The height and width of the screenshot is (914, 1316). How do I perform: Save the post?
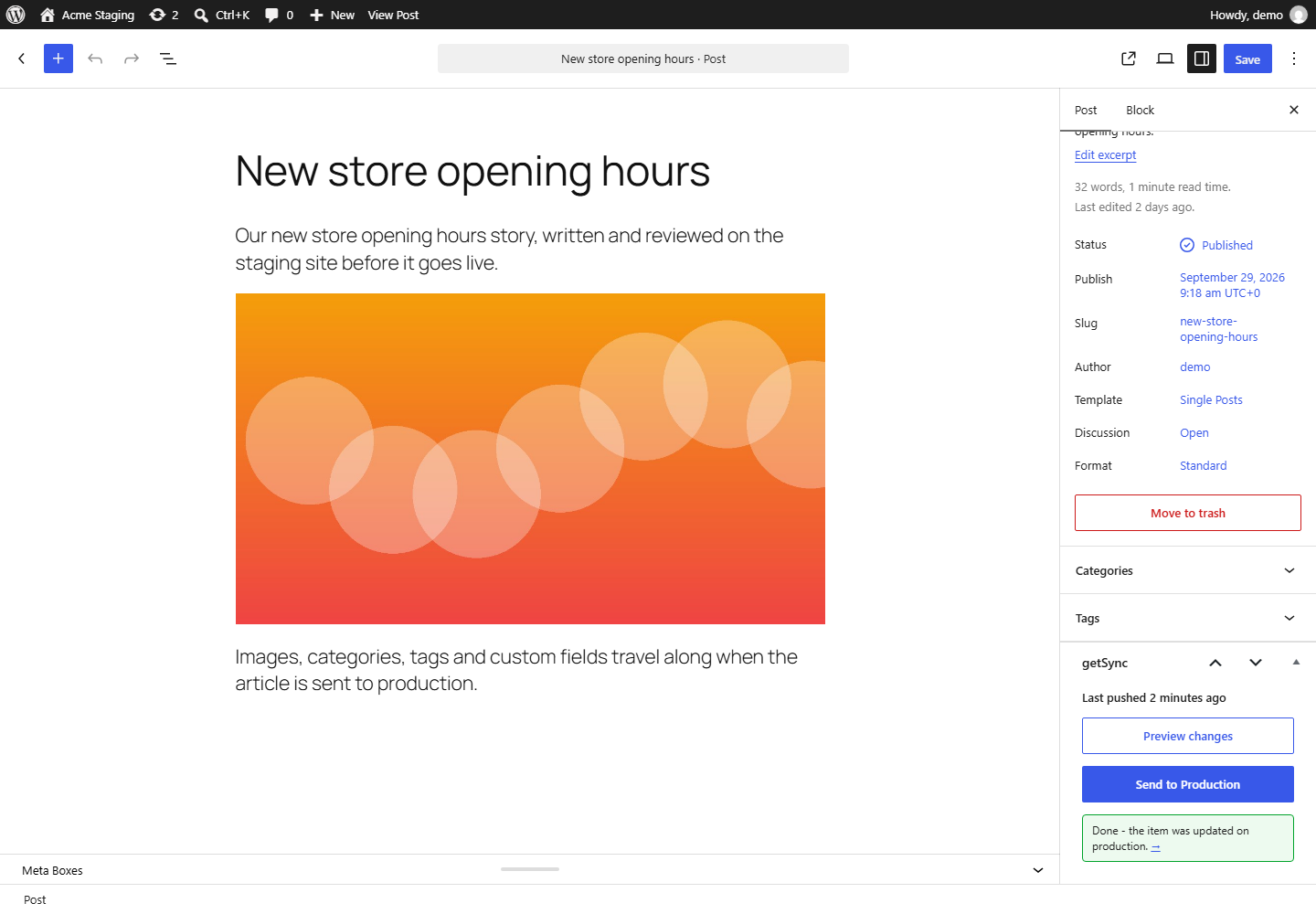pos(1247,58)
